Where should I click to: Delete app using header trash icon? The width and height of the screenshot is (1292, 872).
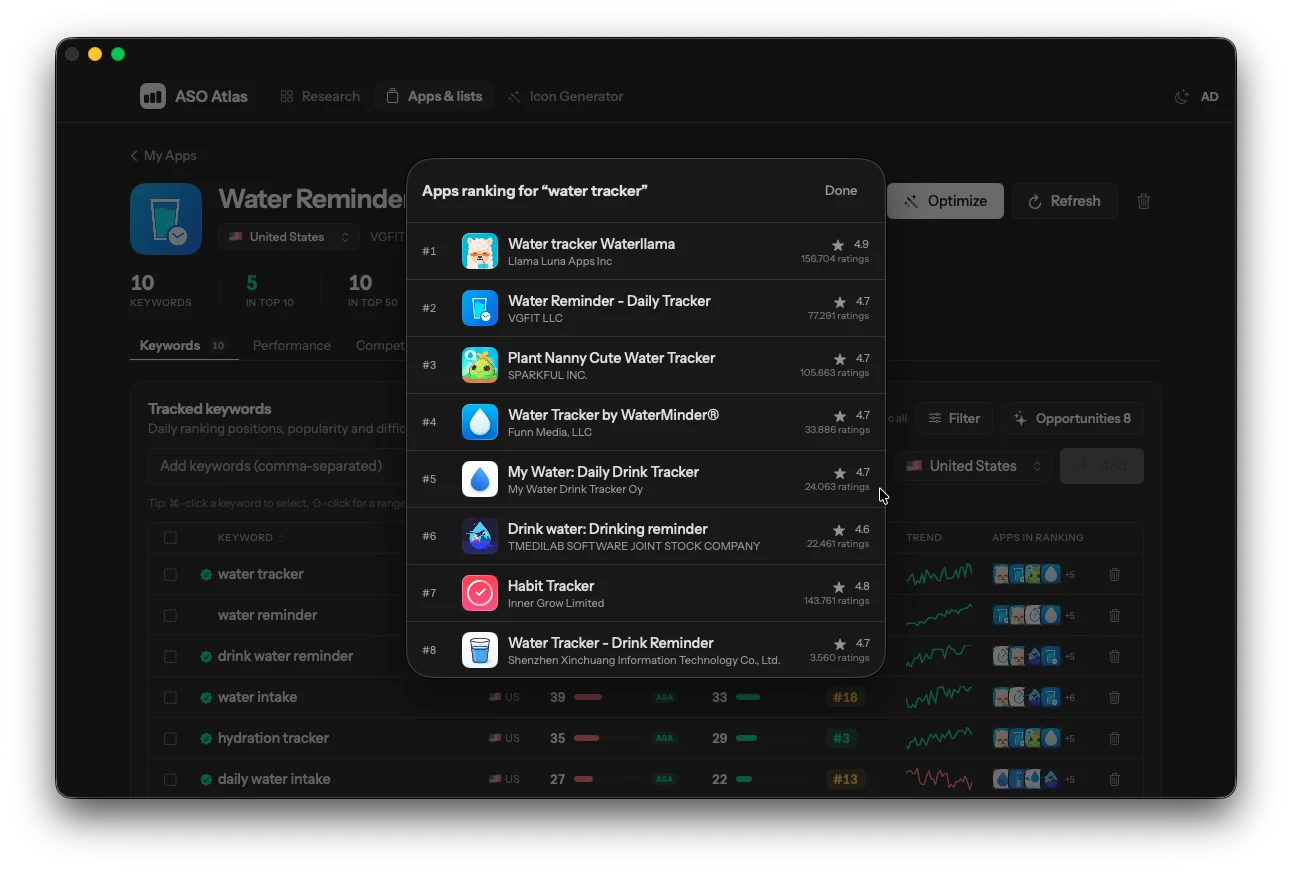pyautogui.click(x=1144, y=201)
